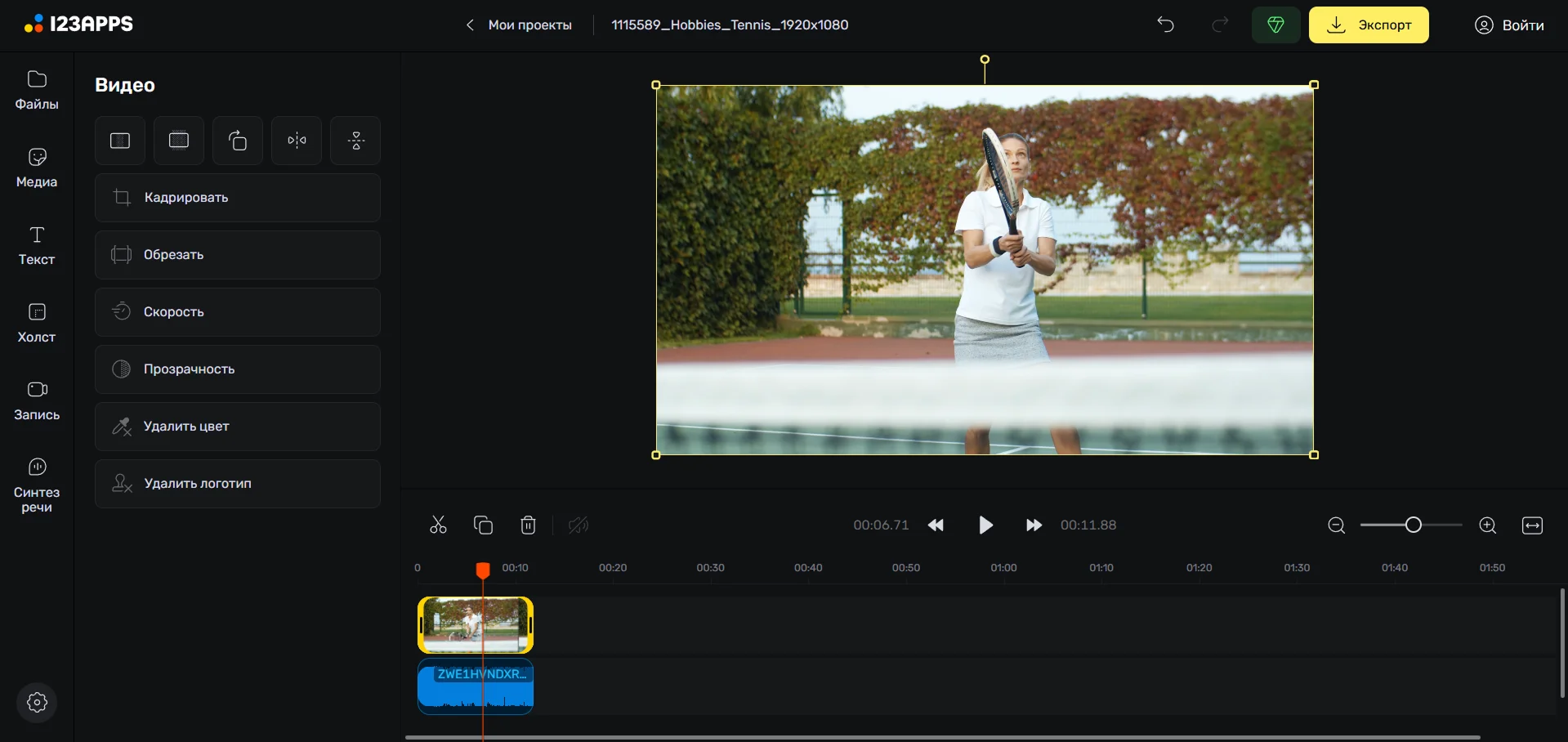
Task: Click the scissors split icon
Action: [x=438, y=525]
